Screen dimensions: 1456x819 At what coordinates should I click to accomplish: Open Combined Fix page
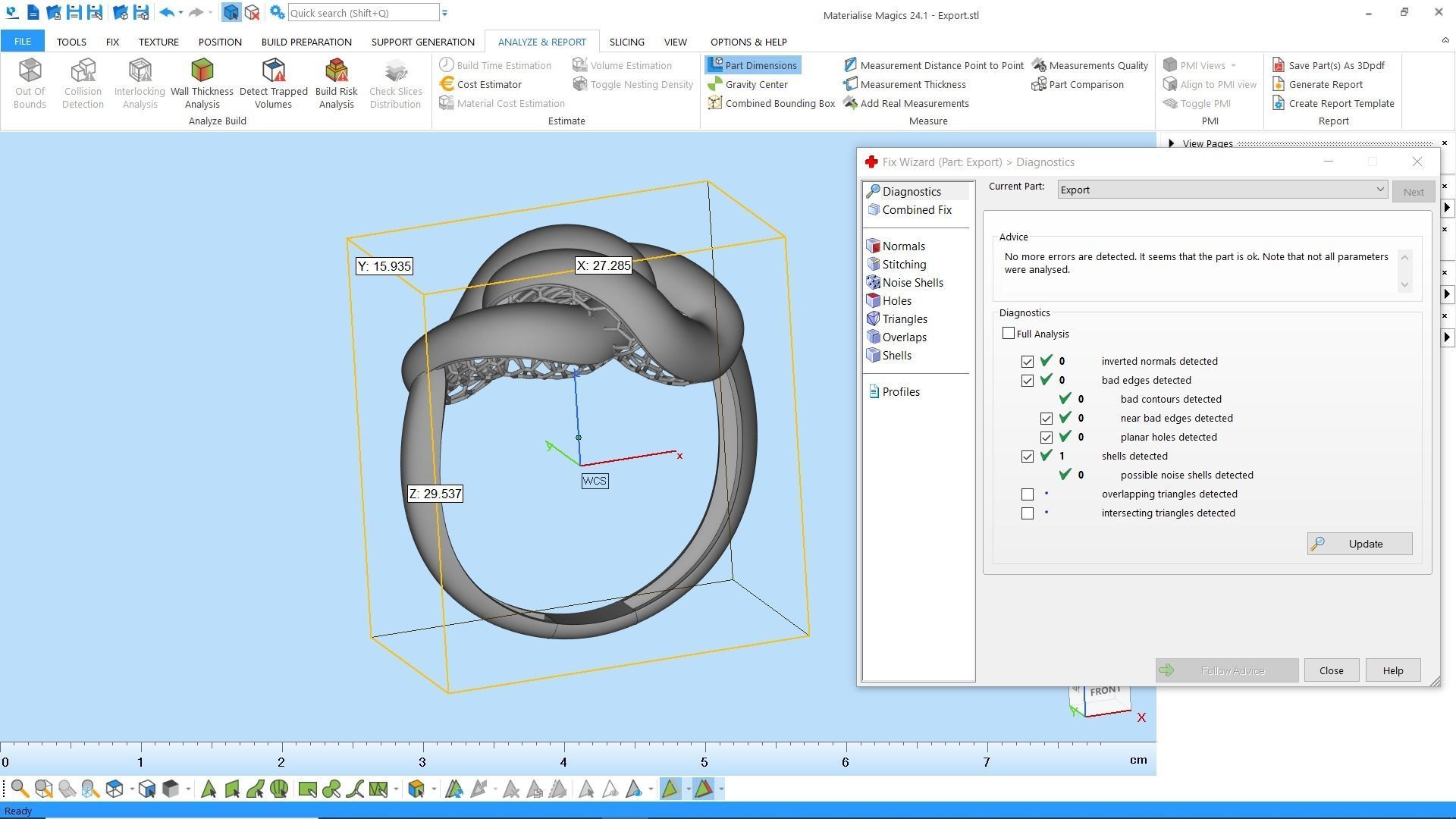(x=909, y=210)
